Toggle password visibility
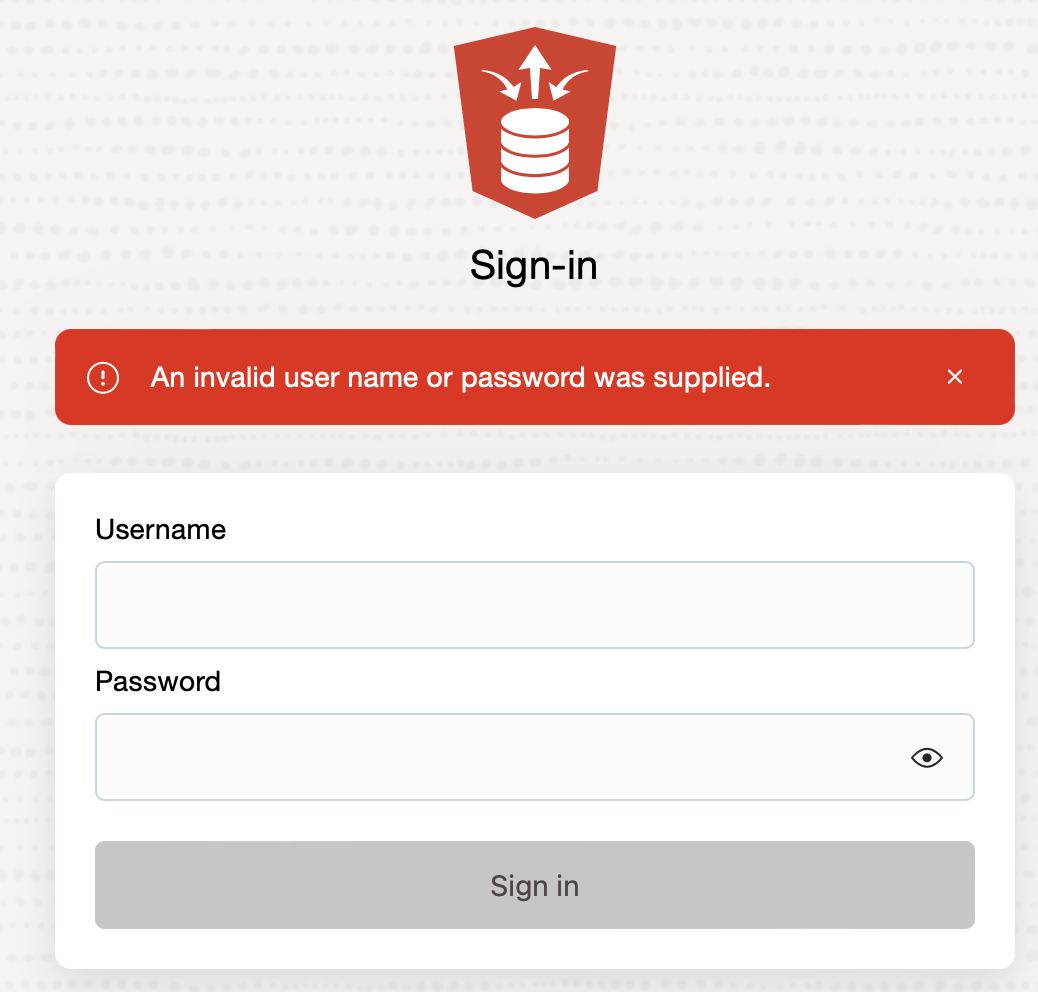 coord(926,757)
